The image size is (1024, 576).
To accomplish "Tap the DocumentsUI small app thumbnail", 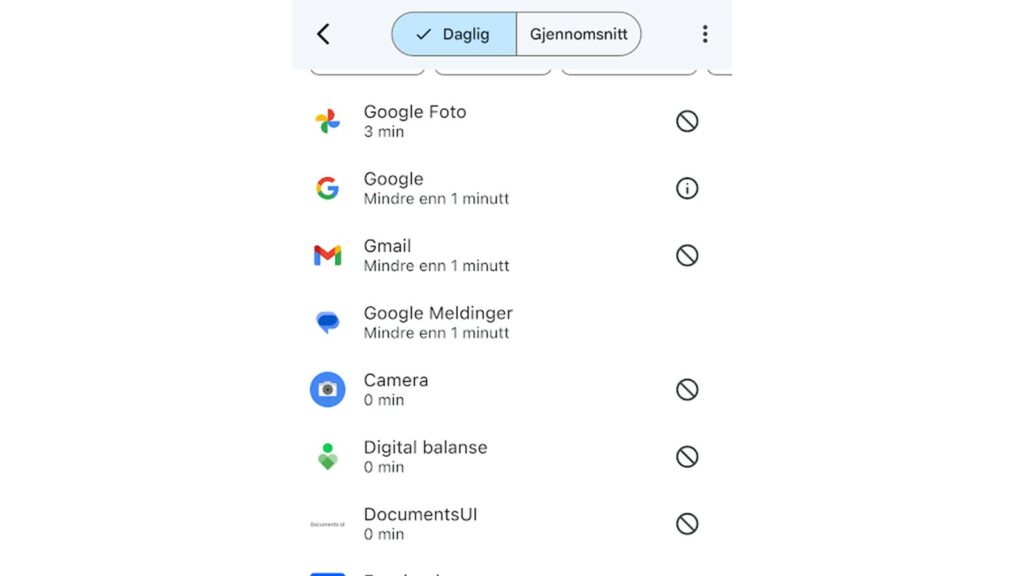I will 327,524.
